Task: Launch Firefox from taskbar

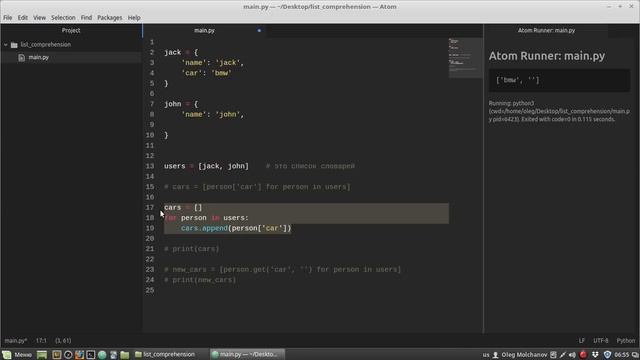Action: pos(79,355)
